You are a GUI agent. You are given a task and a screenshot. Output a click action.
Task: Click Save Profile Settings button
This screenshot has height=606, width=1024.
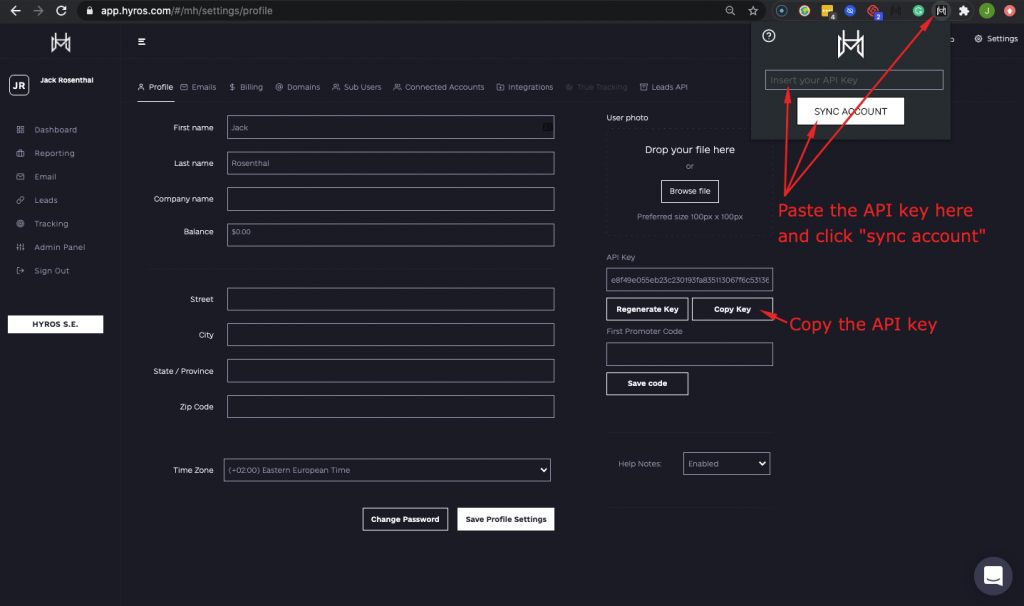[x=505, y=519]
